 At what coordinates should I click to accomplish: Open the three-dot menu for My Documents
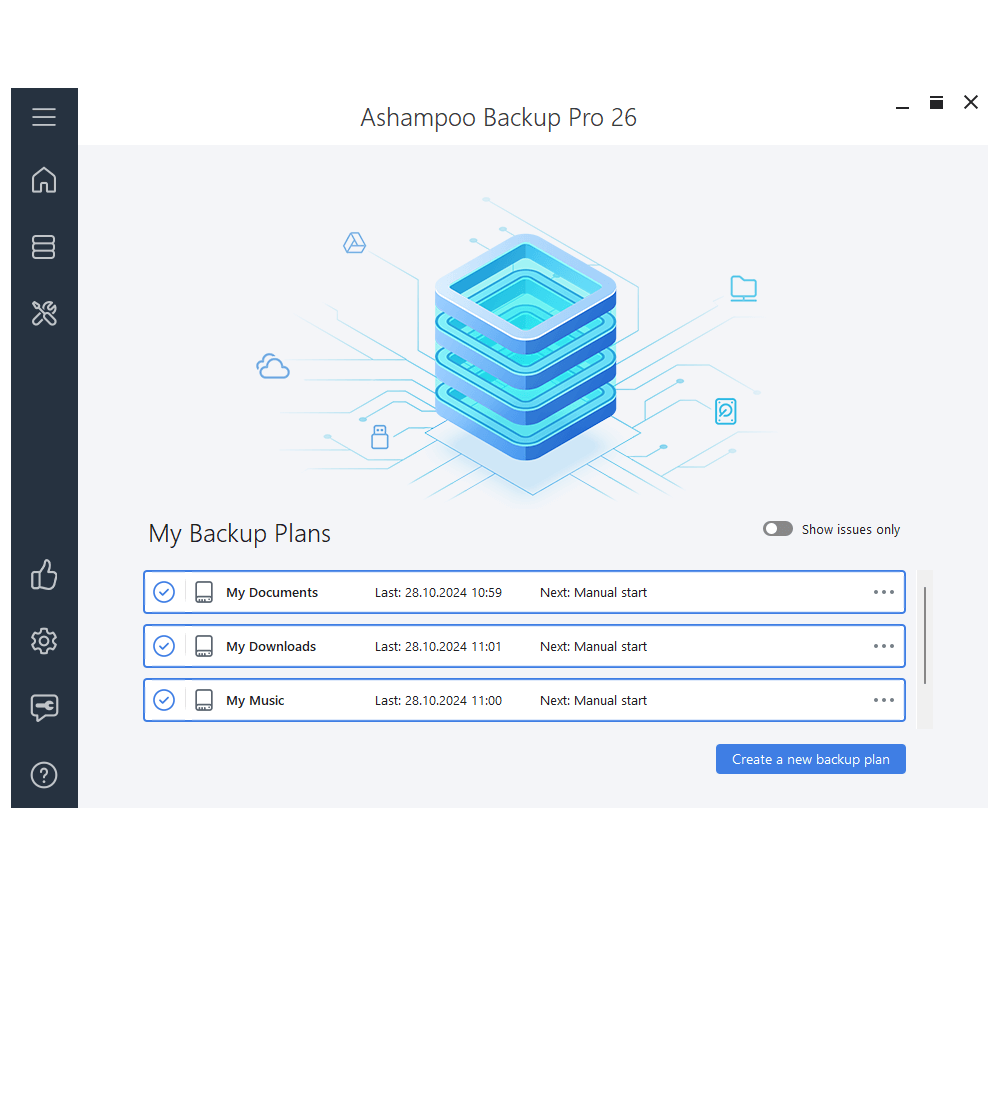883,592
